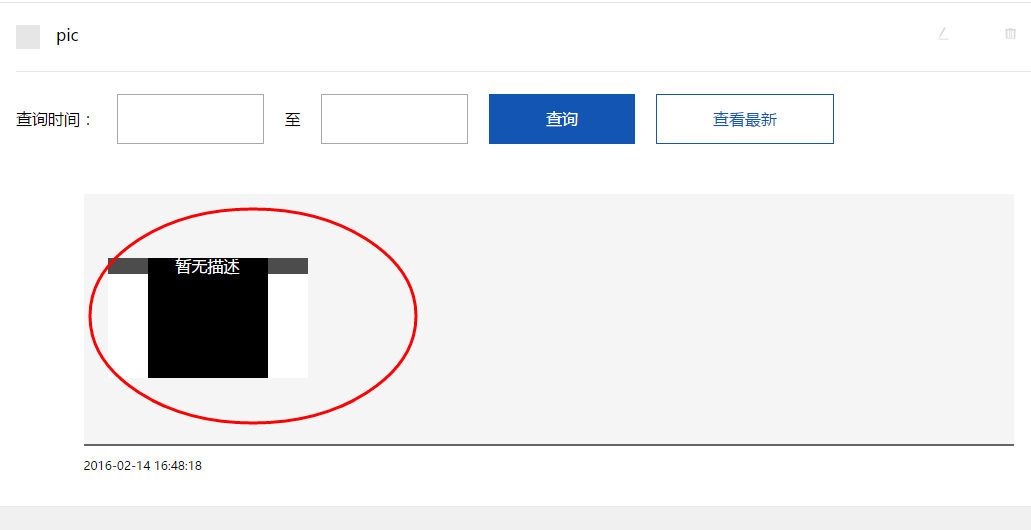Focus the start time field after 查询时间
This screenshot has width=1031, height=530.
pyautogui.click(x=191, y=119)
